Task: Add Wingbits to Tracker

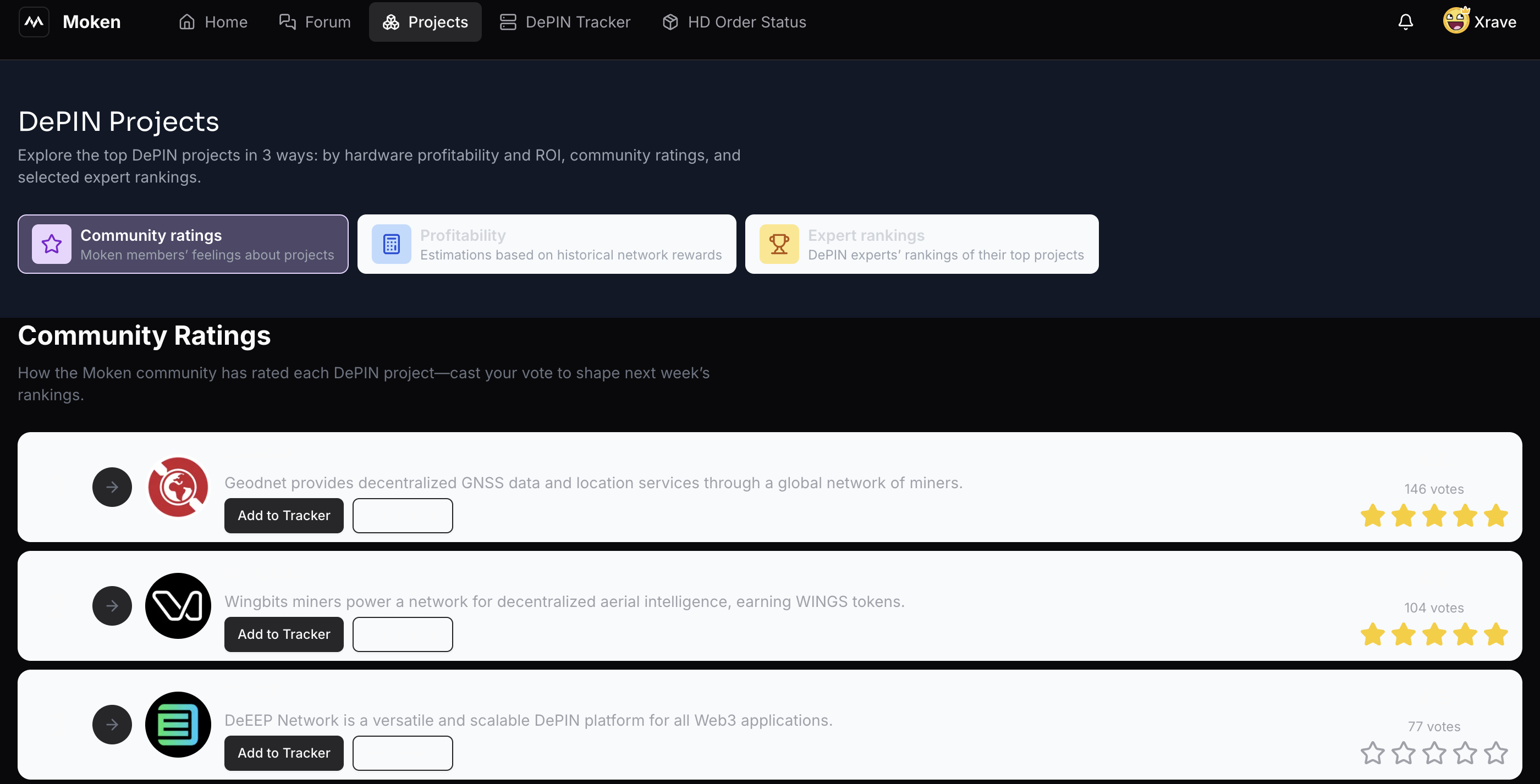Action: [284, 634]
